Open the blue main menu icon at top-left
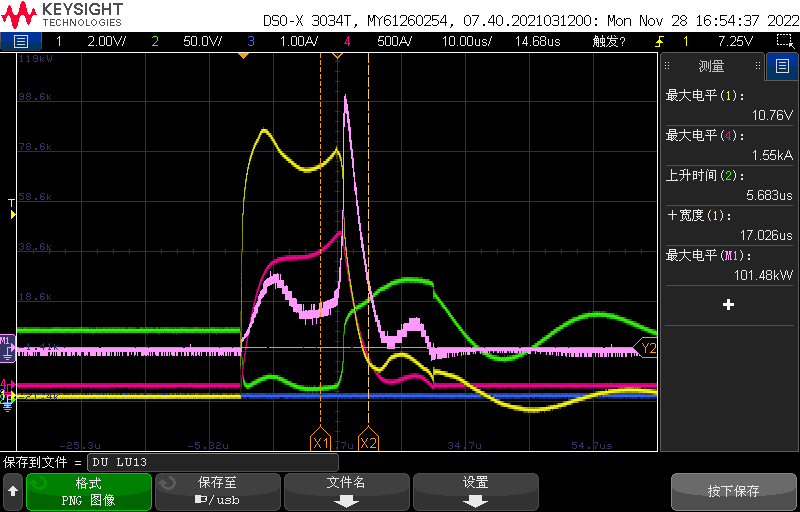Viewport: 800px width, 512px height. (21, 41)
